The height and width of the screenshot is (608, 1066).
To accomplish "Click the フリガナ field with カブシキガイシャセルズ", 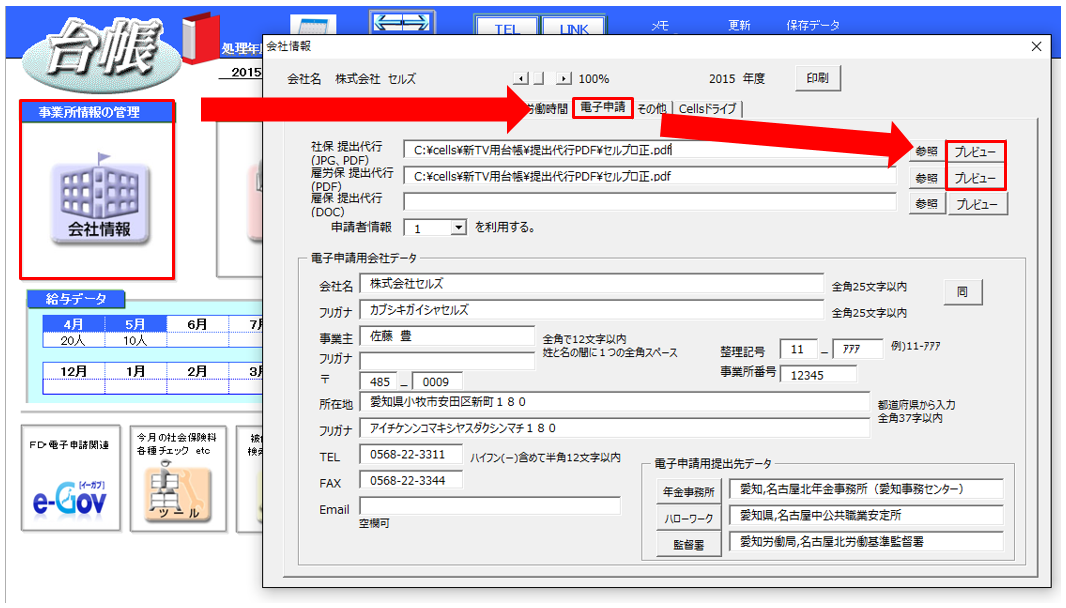I will [x=591, y=310].
